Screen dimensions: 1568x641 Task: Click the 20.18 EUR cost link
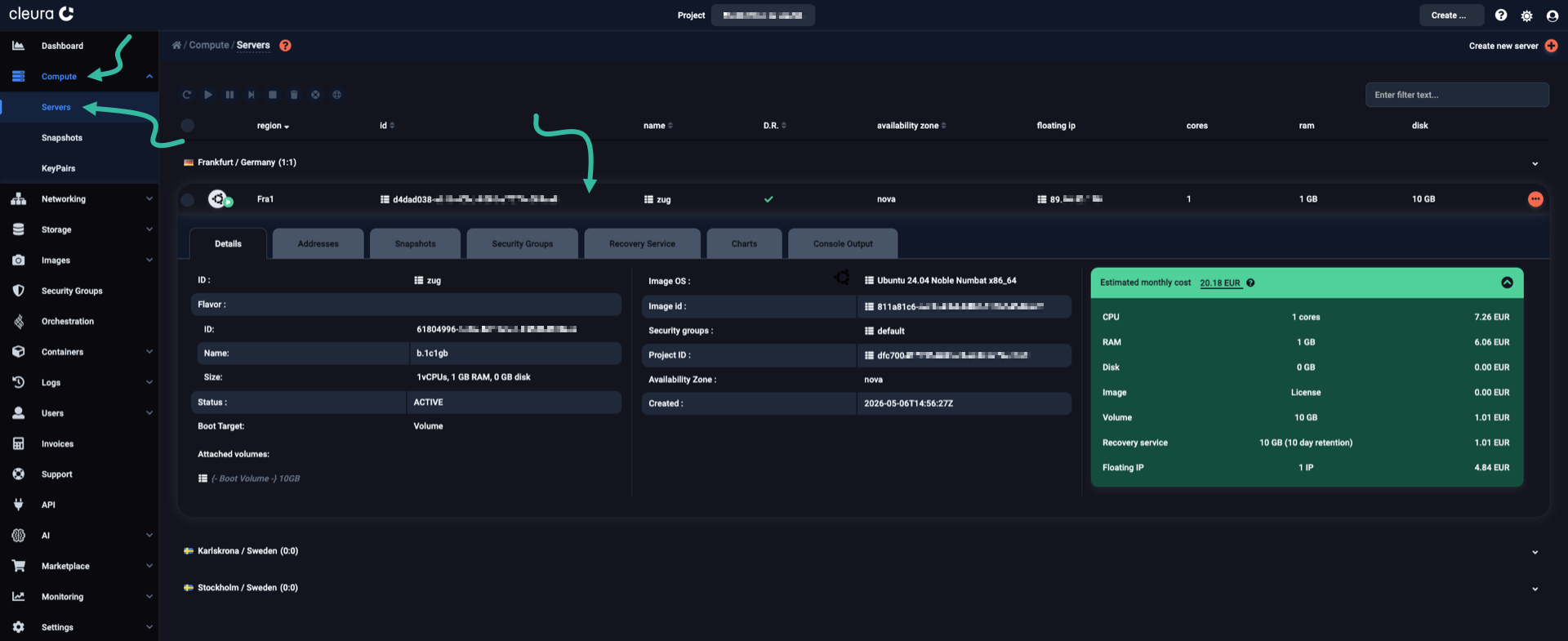(1220, 283)
